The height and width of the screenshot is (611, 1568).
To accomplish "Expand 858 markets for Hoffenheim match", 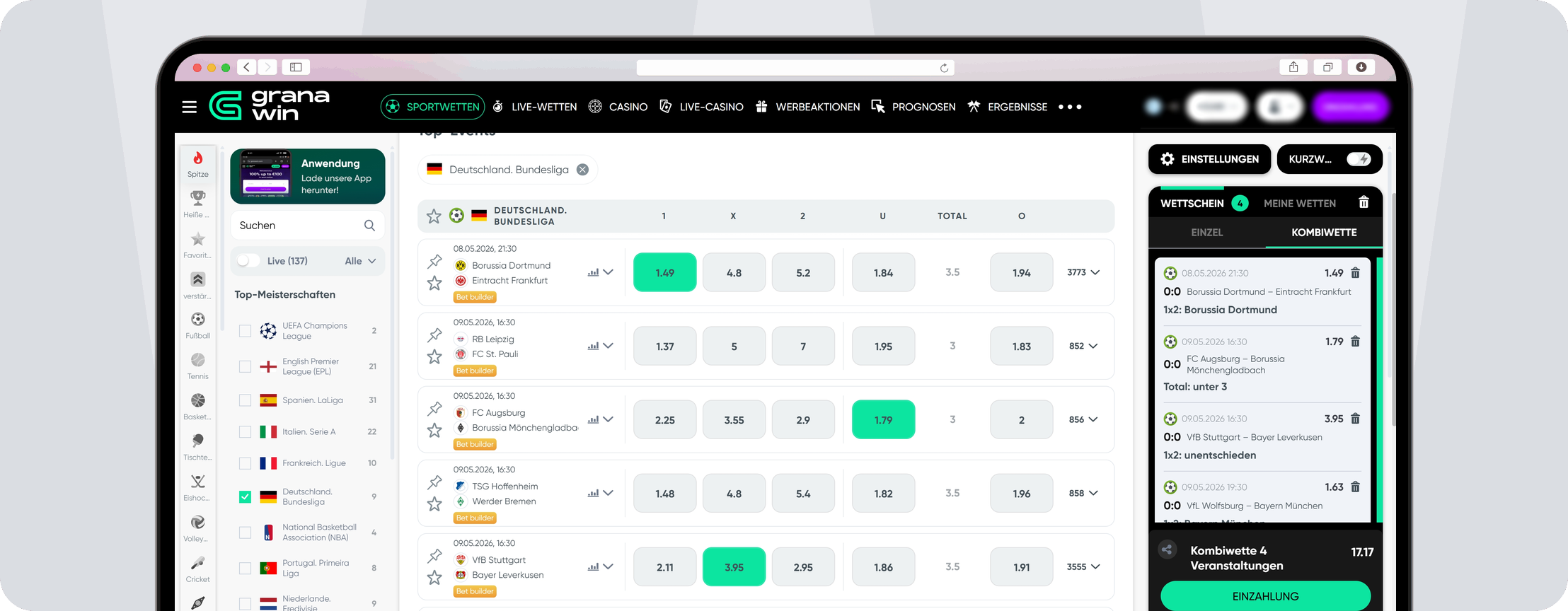I will coord(1083,493).
